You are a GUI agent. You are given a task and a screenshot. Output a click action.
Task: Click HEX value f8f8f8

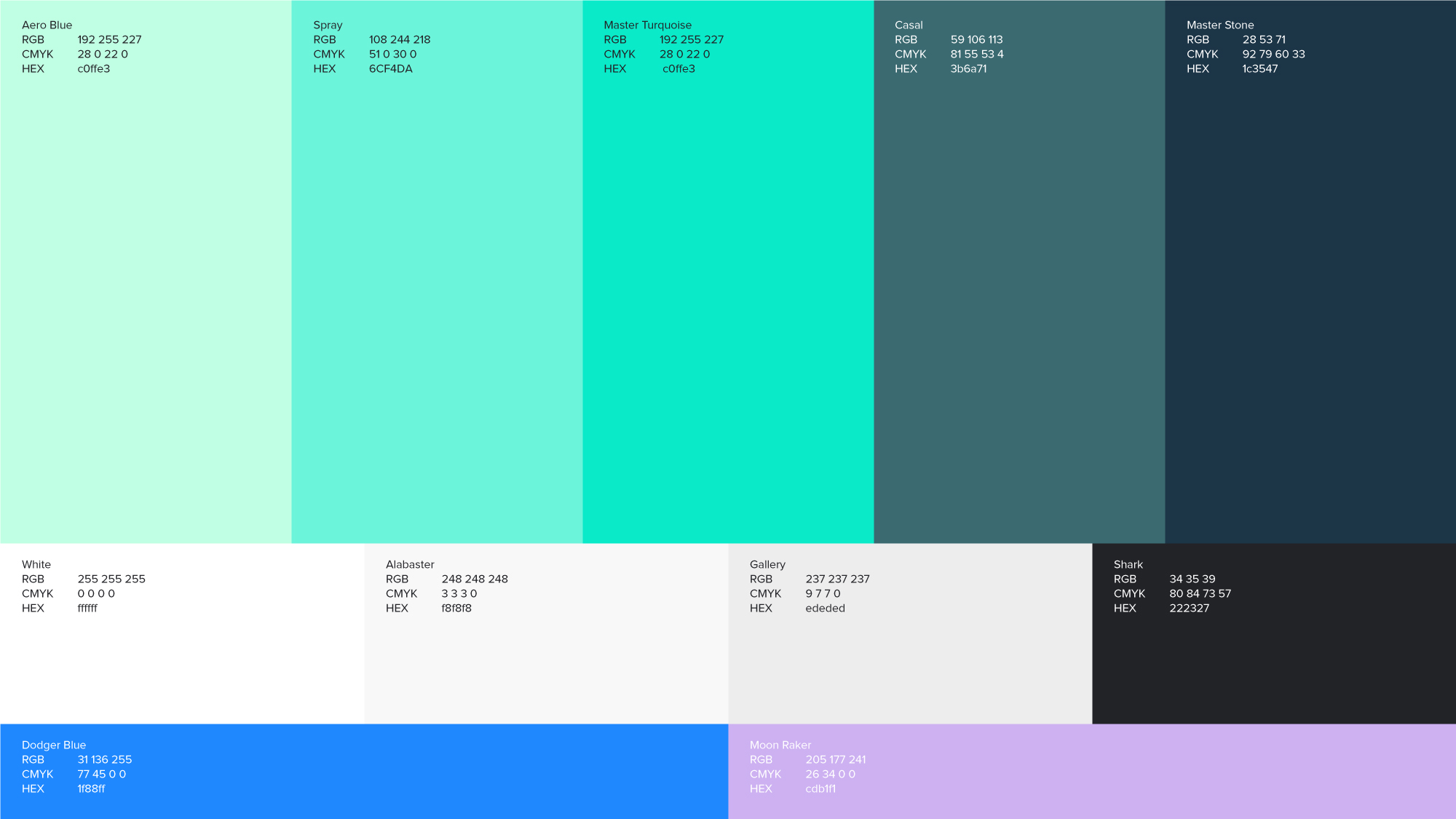tap(456, 608)
